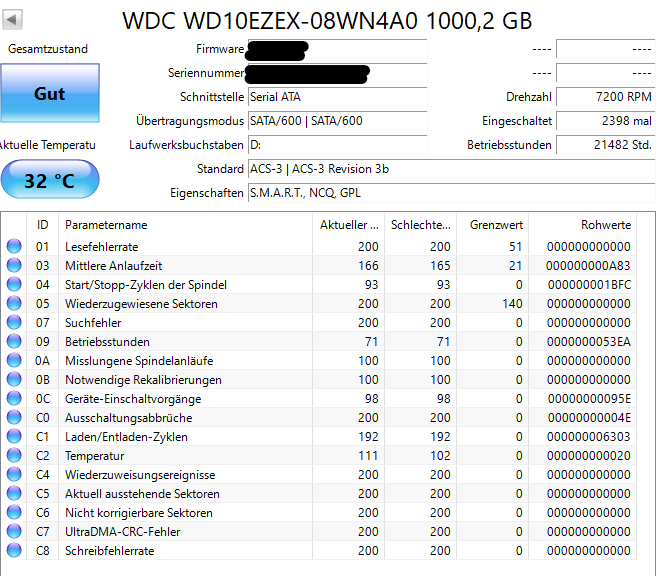The width and height of the screenshot is (660, 576).
Task: Select Wiederzugewiesene Sektoren parameter name
Action: coord(141,304)
